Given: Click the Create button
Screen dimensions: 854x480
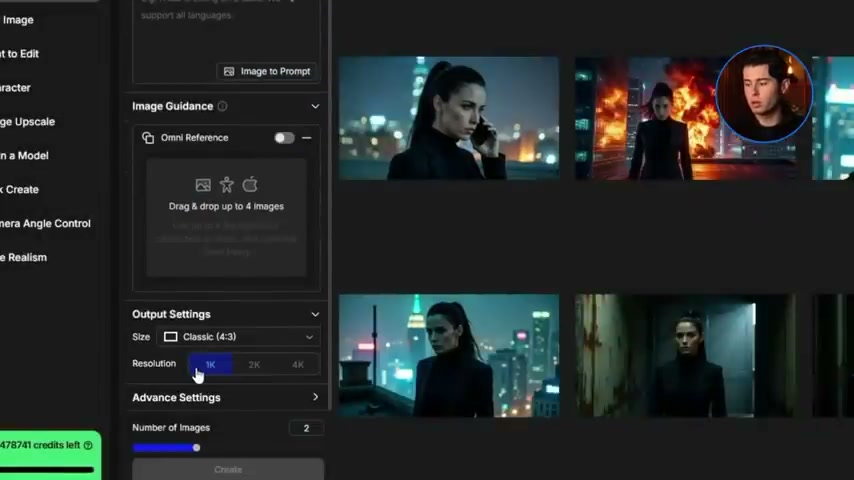Looking at the screenshot, I should click(x=228, y=469).
